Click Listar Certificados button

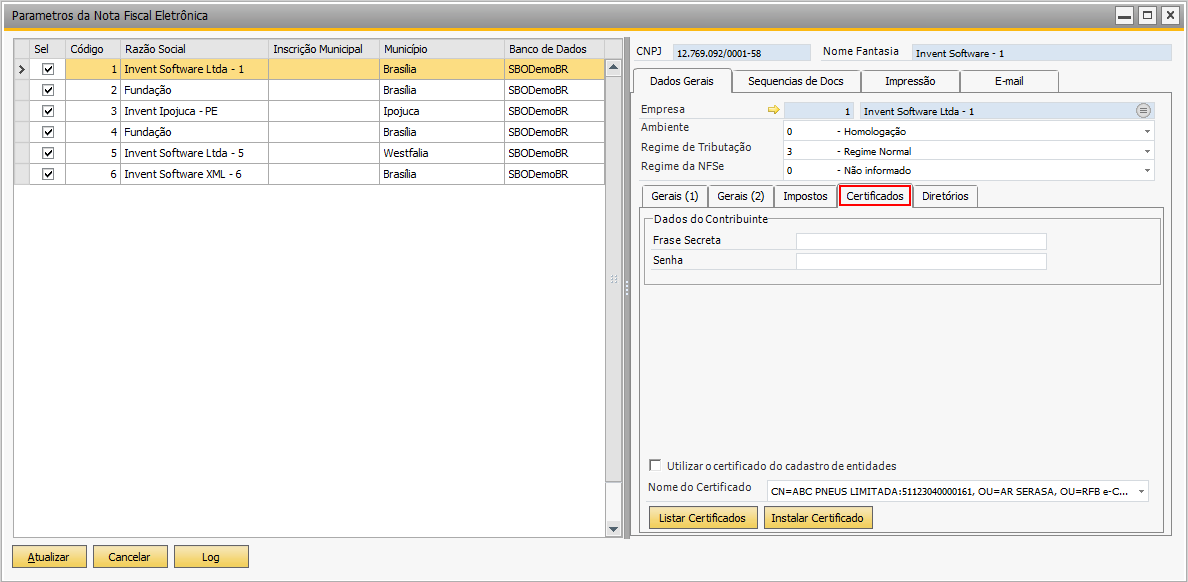tap(703, 518)
